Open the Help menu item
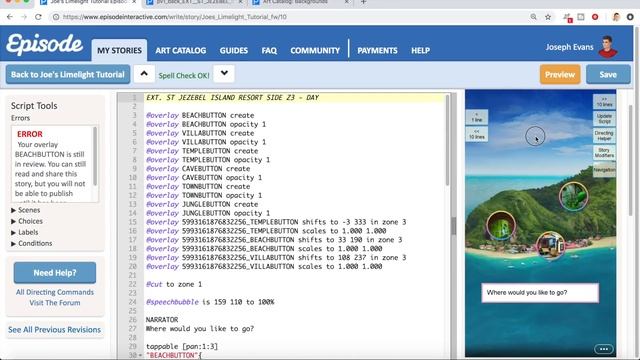640x360 pixels. coord(420,51)
